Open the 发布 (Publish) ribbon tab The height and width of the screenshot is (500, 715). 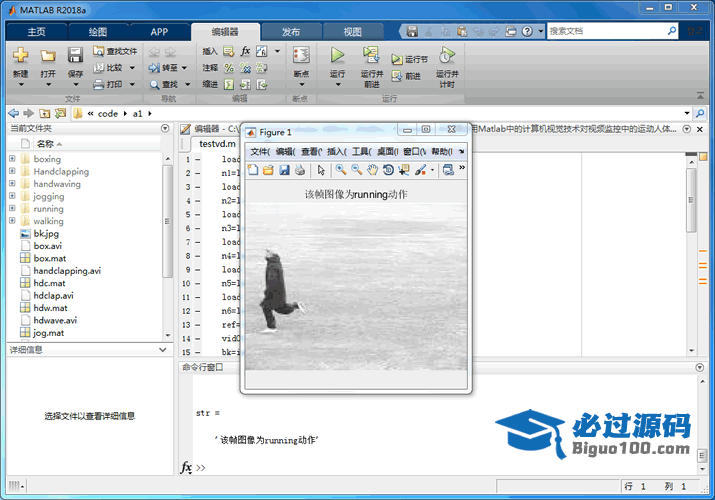[x=290, y=32]
